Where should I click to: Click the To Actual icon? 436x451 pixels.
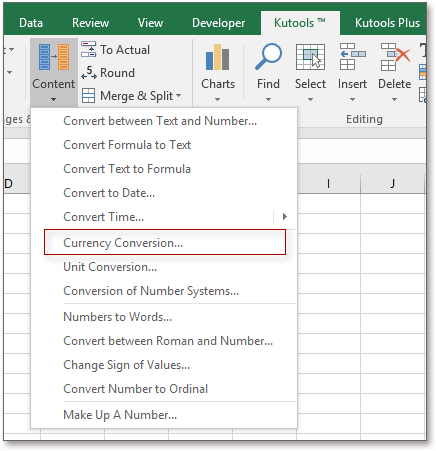point(88,50)
